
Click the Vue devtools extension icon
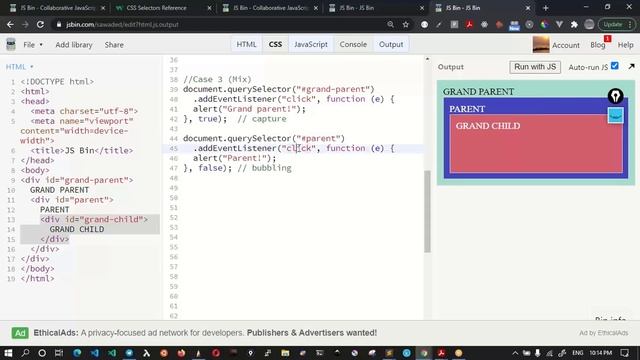[559, 24]
